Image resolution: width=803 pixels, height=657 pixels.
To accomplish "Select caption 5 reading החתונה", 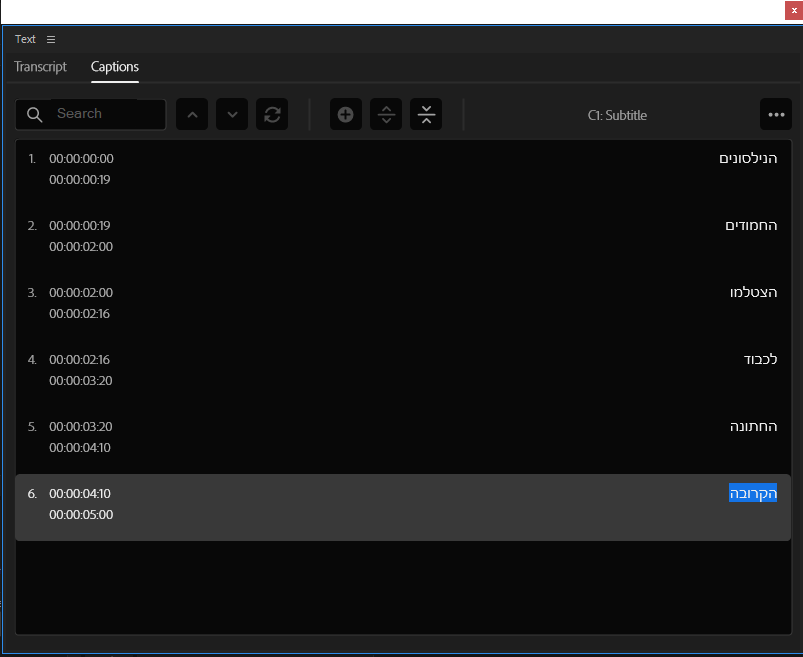I will (757, 425).
